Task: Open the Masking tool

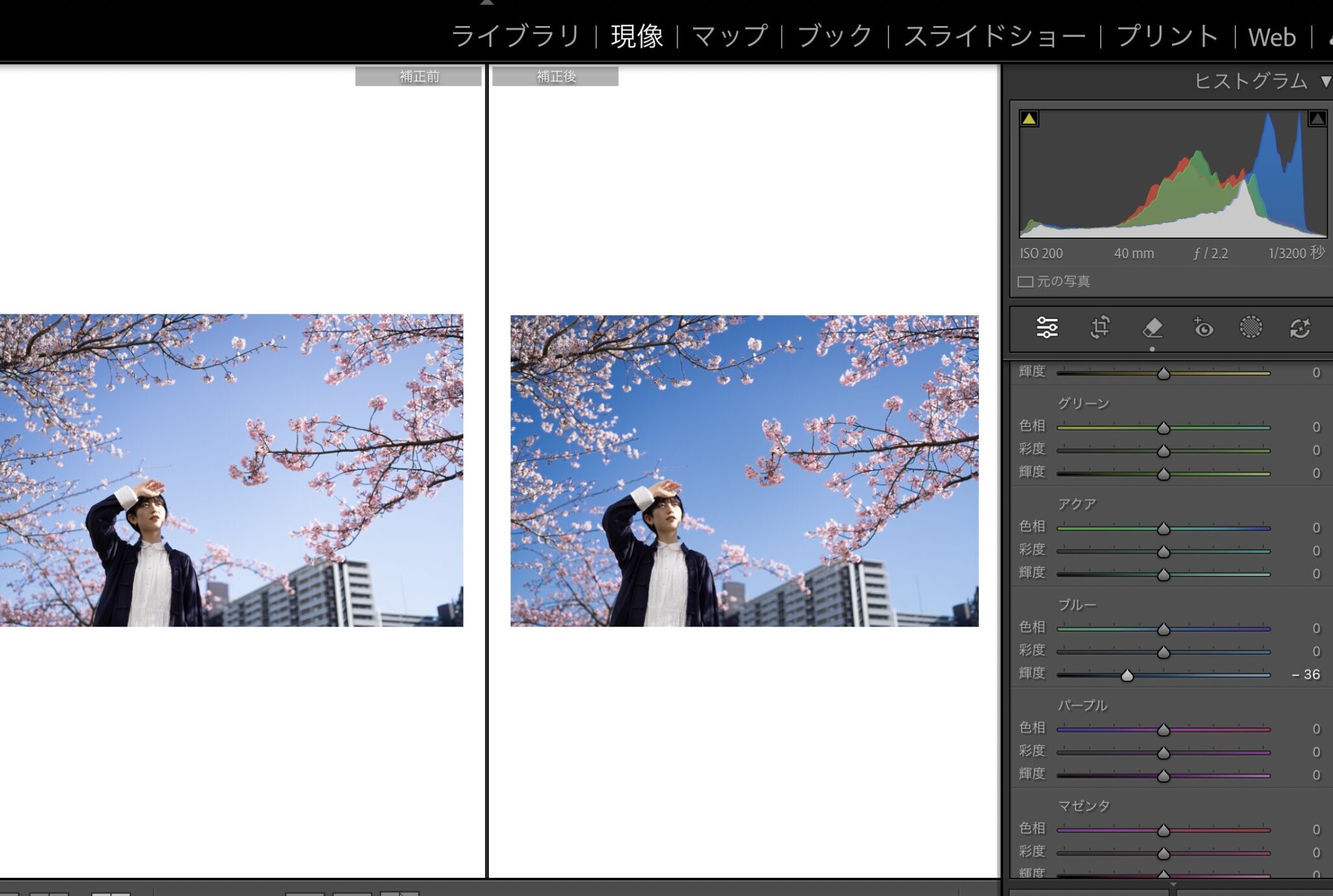Action: (x=1250, y=327)
